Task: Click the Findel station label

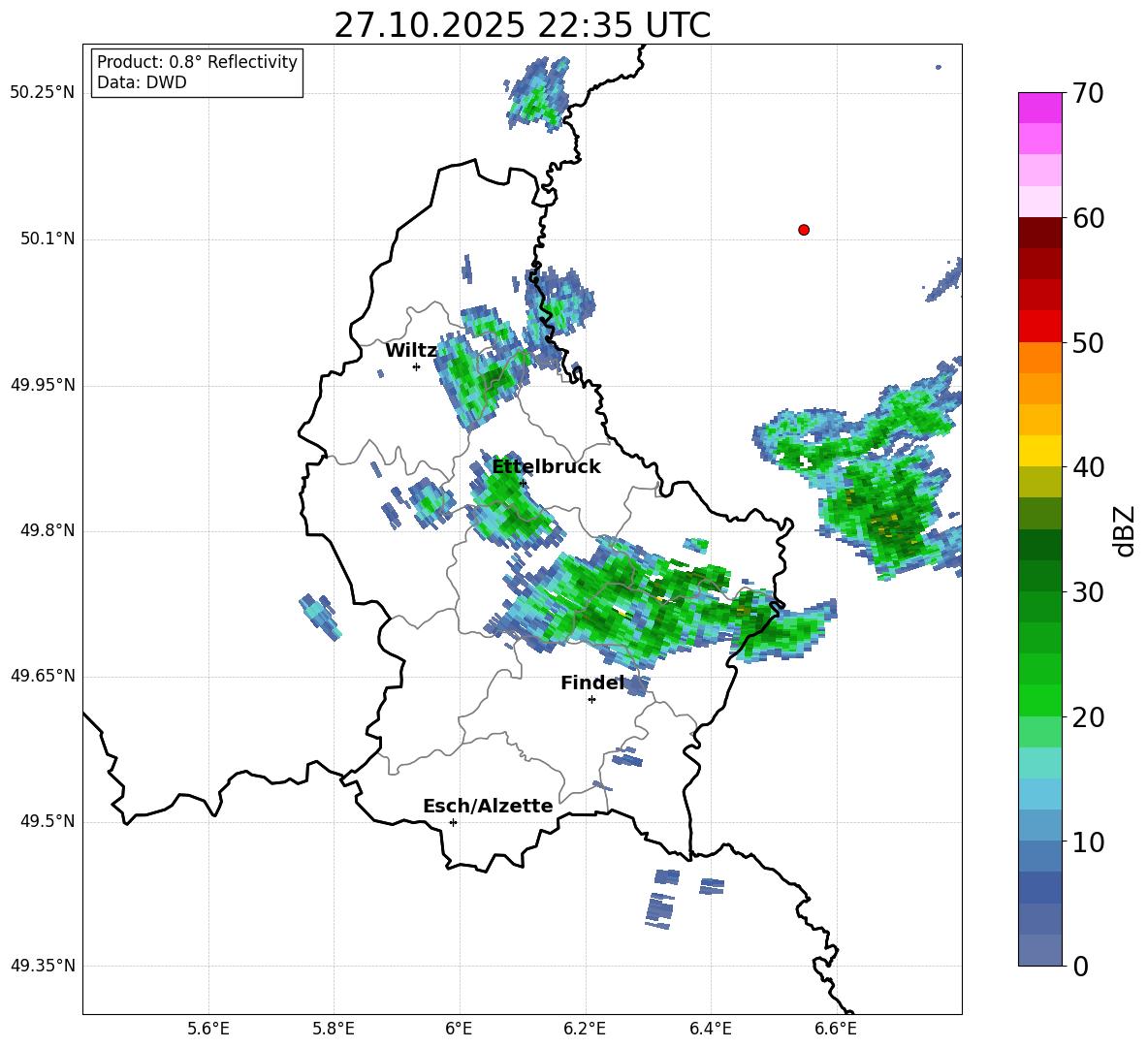Action: click(x=592, y=683)
